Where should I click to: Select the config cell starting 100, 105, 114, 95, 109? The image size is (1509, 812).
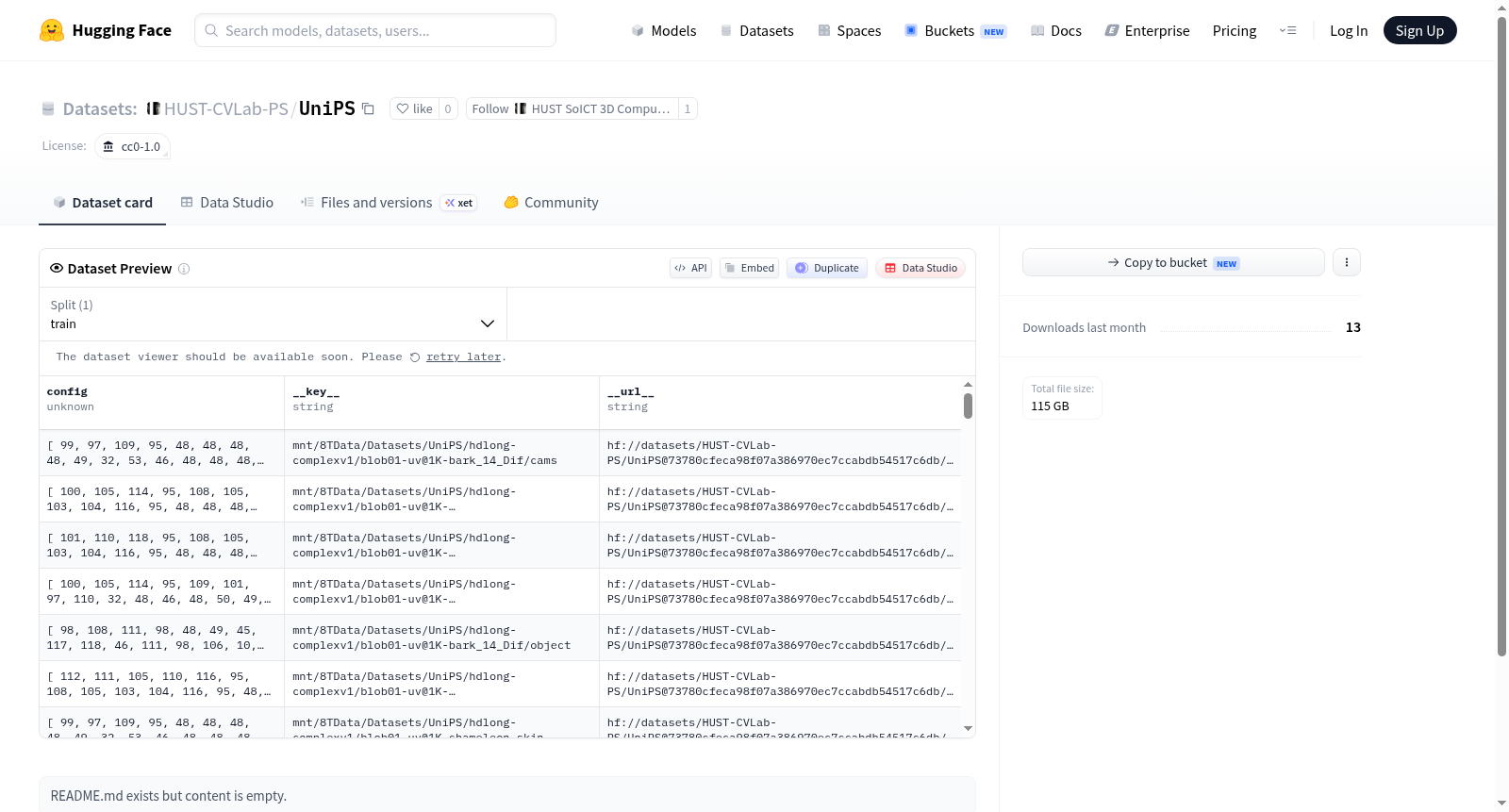pyautogui.click(x=161, y=592)
